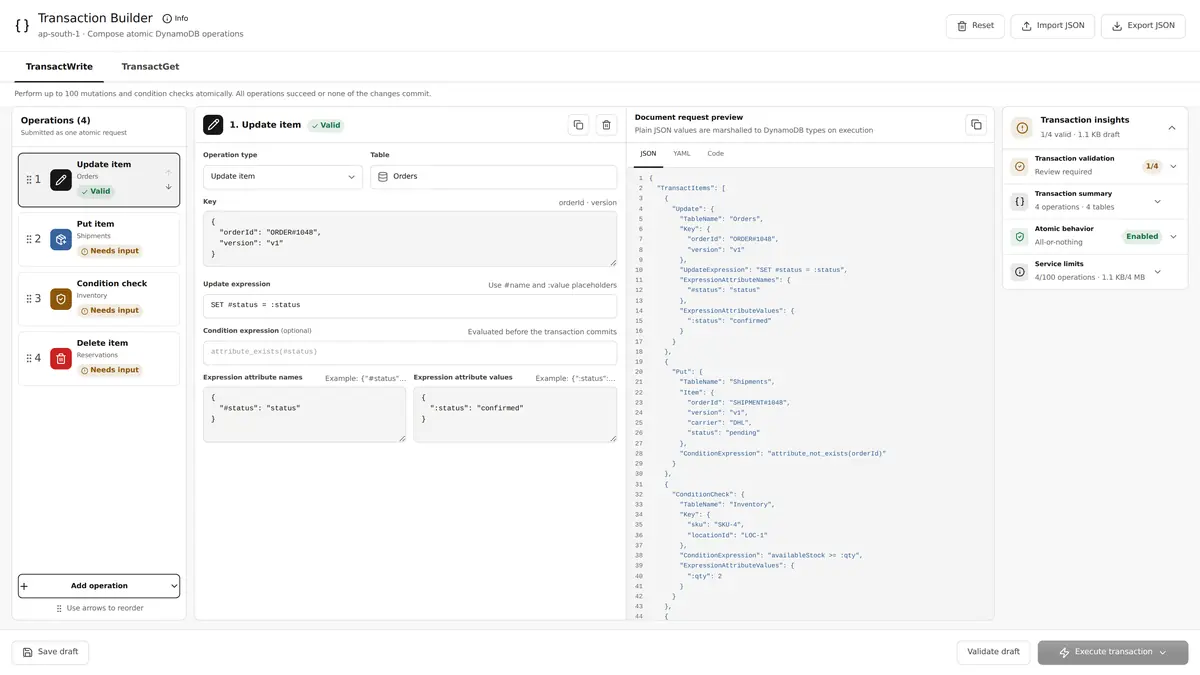Click the Table field showing Orders

[493, 177]
